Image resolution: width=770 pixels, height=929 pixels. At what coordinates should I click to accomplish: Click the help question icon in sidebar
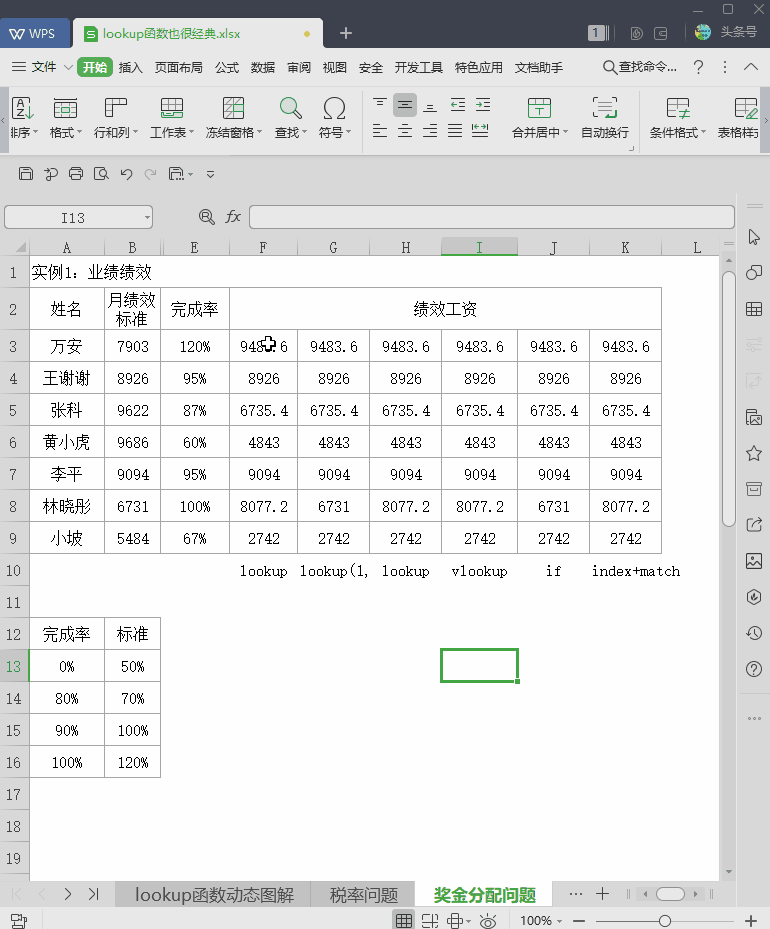coord(754,669)
